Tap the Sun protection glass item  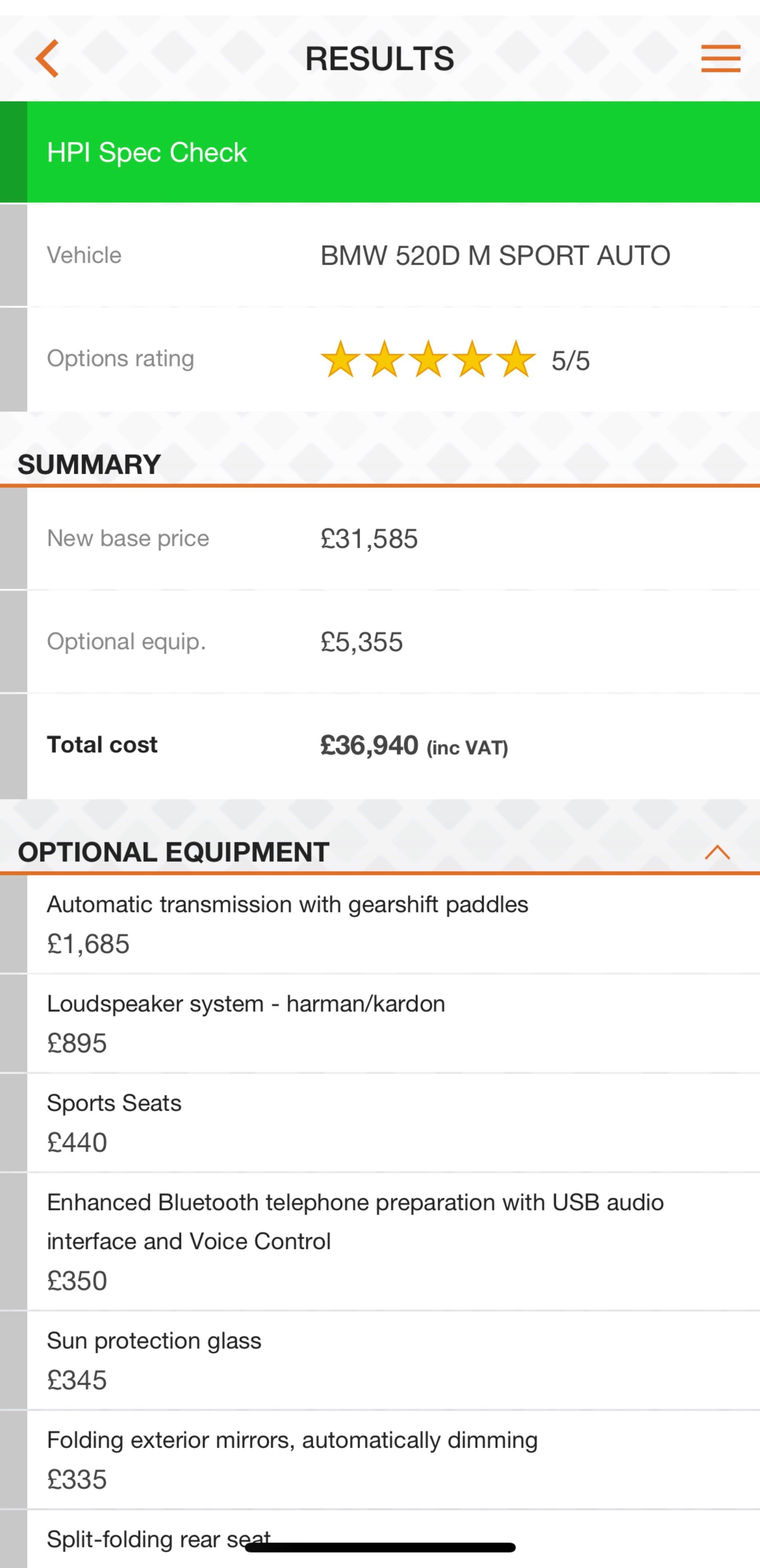coord(380,1360)
